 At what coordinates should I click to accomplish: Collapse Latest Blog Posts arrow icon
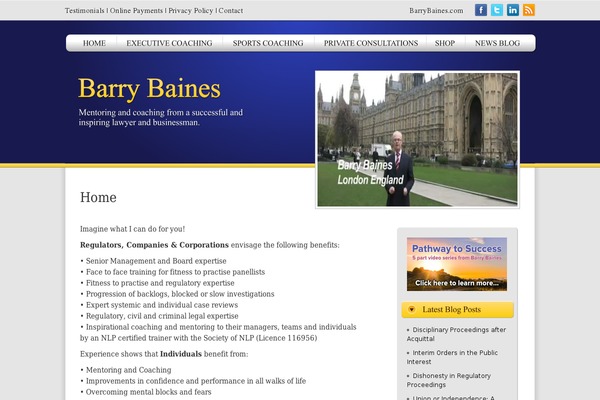[x=412, y=309]
